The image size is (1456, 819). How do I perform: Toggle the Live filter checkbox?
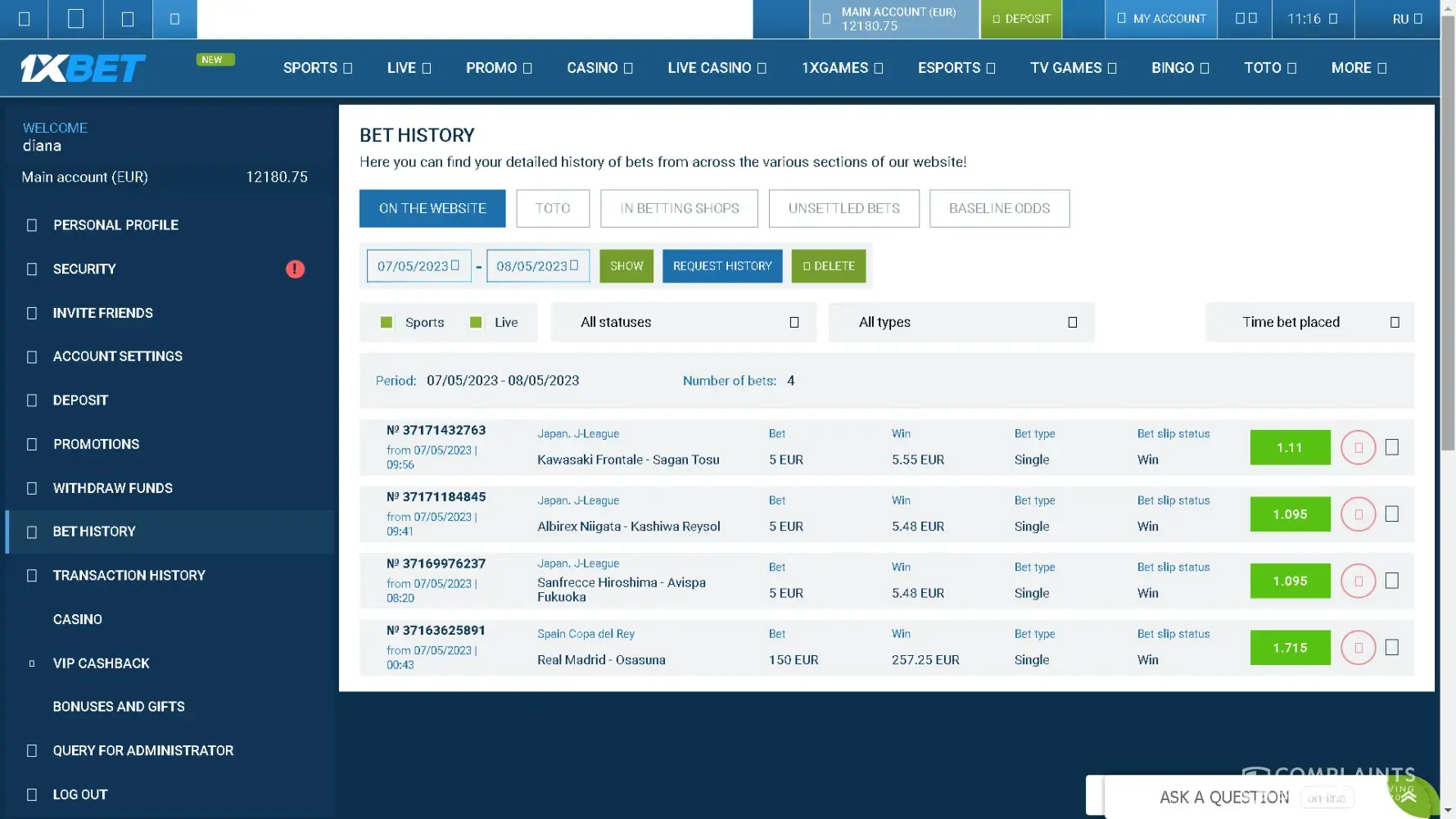click(x=476, y=323)
